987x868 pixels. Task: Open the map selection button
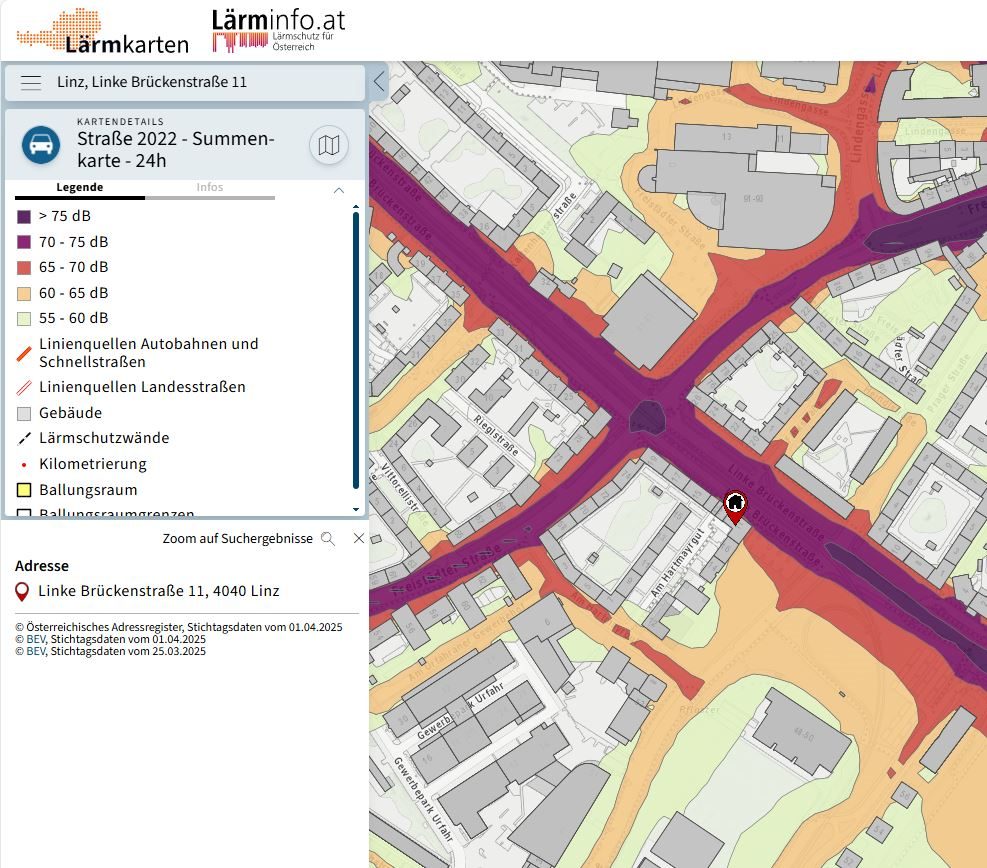[x=329, y=145]
